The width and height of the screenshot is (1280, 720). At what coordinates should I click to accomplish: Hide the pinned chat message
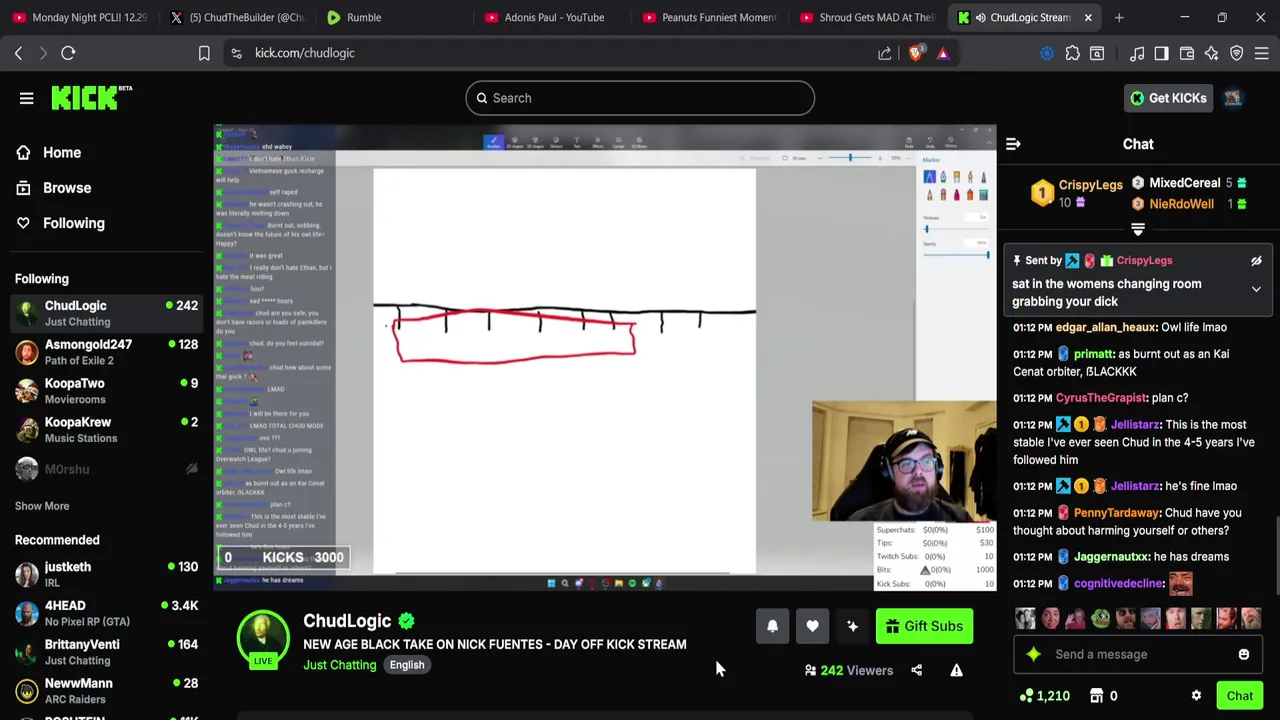[x=1256, y=261]
